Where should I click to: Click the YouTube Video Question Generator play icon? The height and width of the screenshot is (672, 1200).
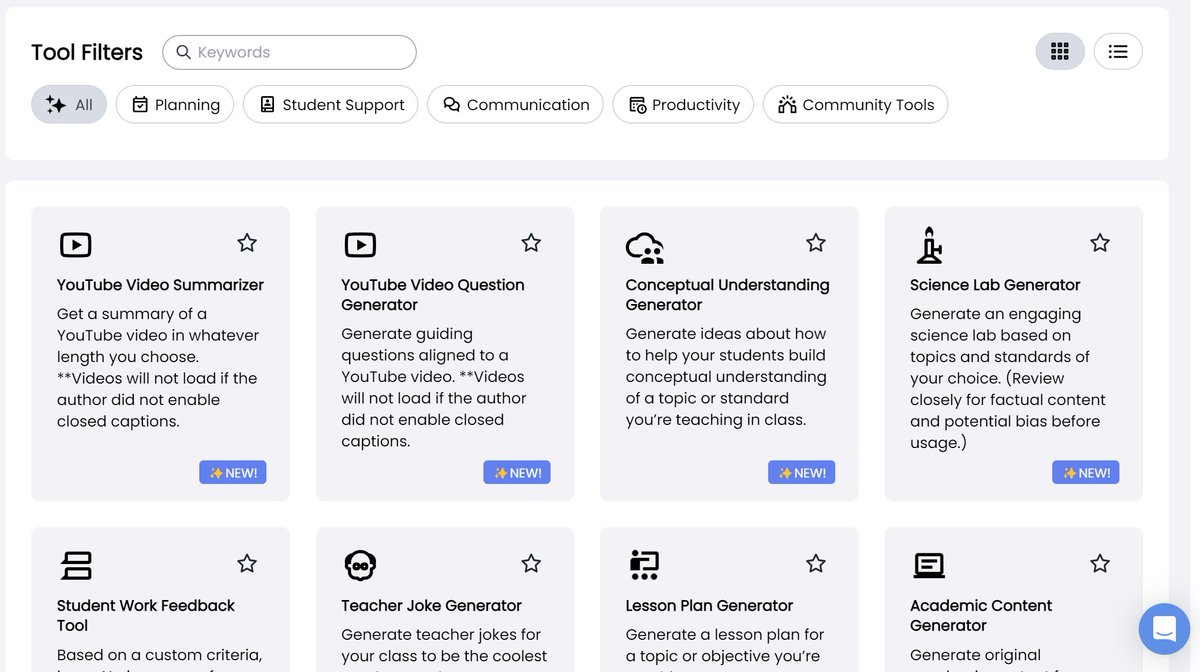click(360, 244)
